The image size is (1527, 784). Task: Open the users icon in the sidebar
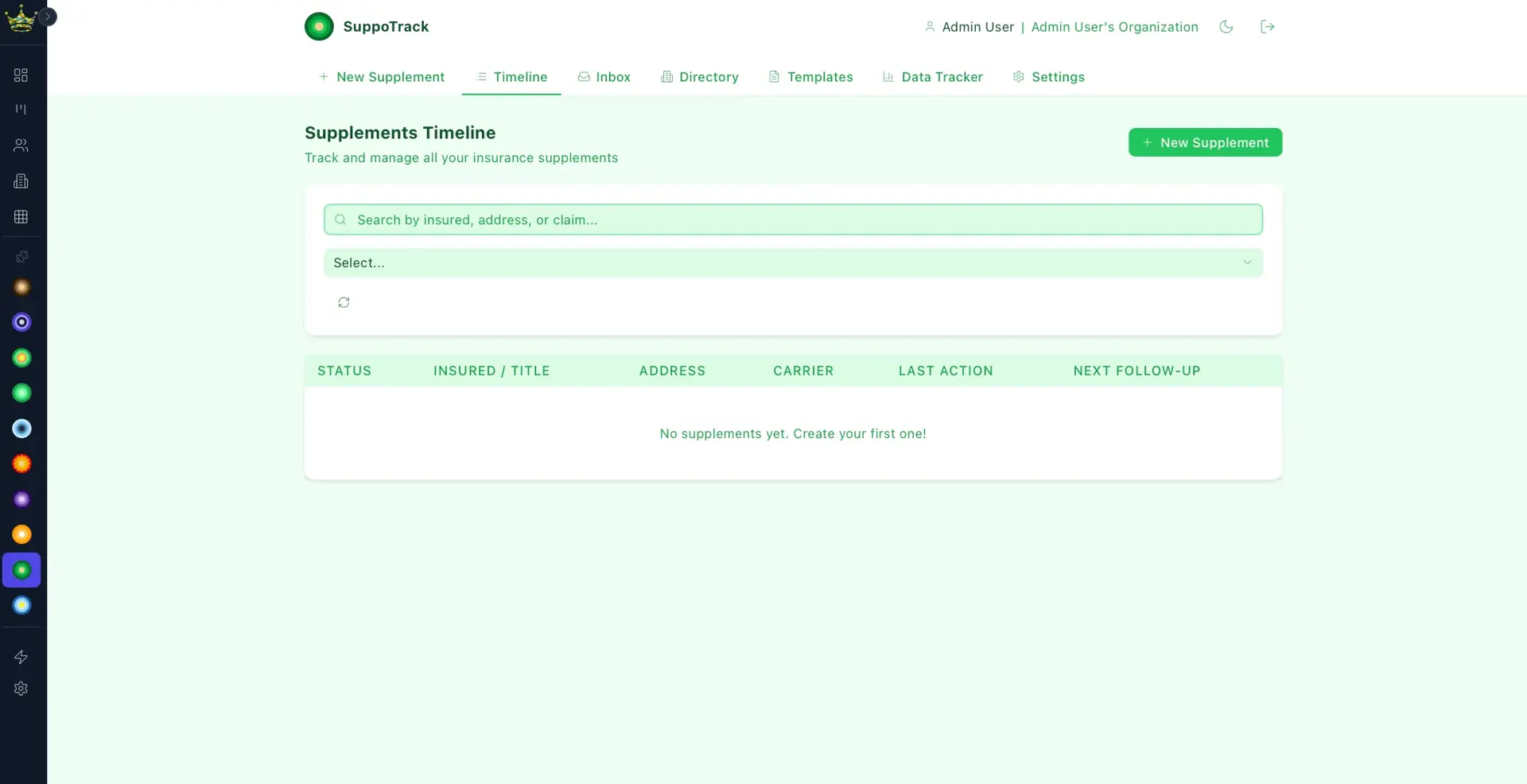pyautogui.click(x=21, y=146)
